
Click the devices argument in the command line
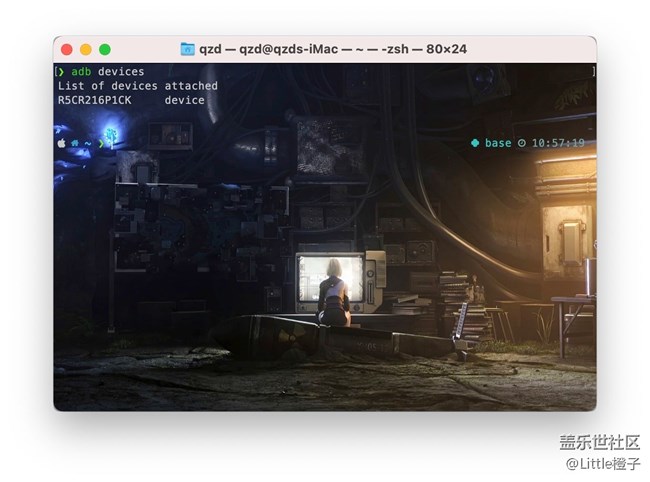(121, 72)
